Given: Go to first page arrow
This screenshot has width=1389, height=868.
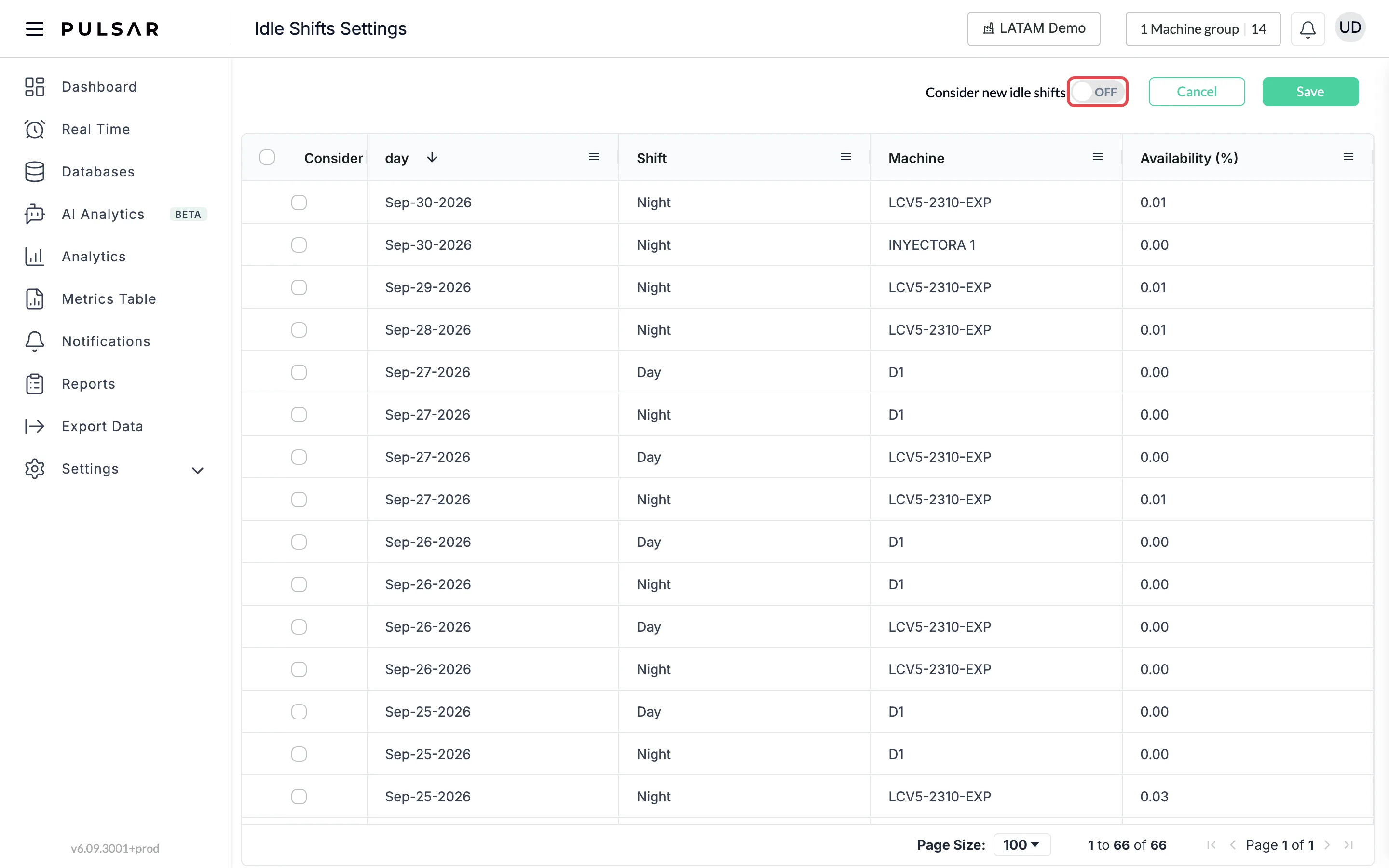Looking at the screenshot, I should pyautogui.click(x=1211, y=844).
